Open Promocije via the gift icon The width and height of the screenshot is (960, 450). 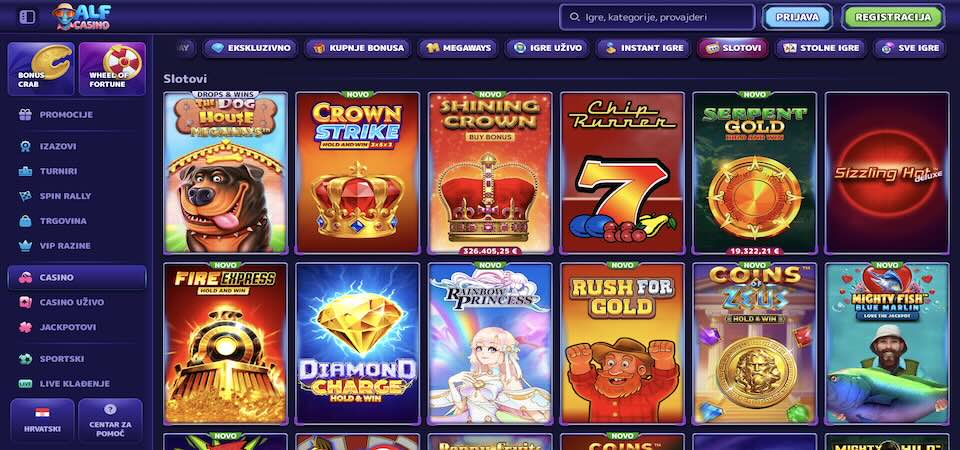point(25,114)
